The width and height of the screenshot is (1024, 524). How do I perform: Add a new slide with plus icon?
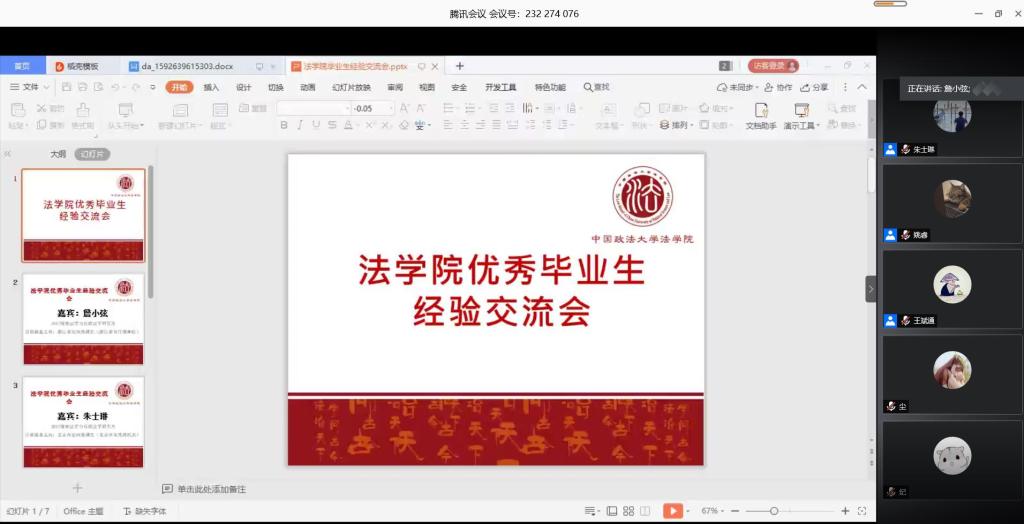point(78,488)
